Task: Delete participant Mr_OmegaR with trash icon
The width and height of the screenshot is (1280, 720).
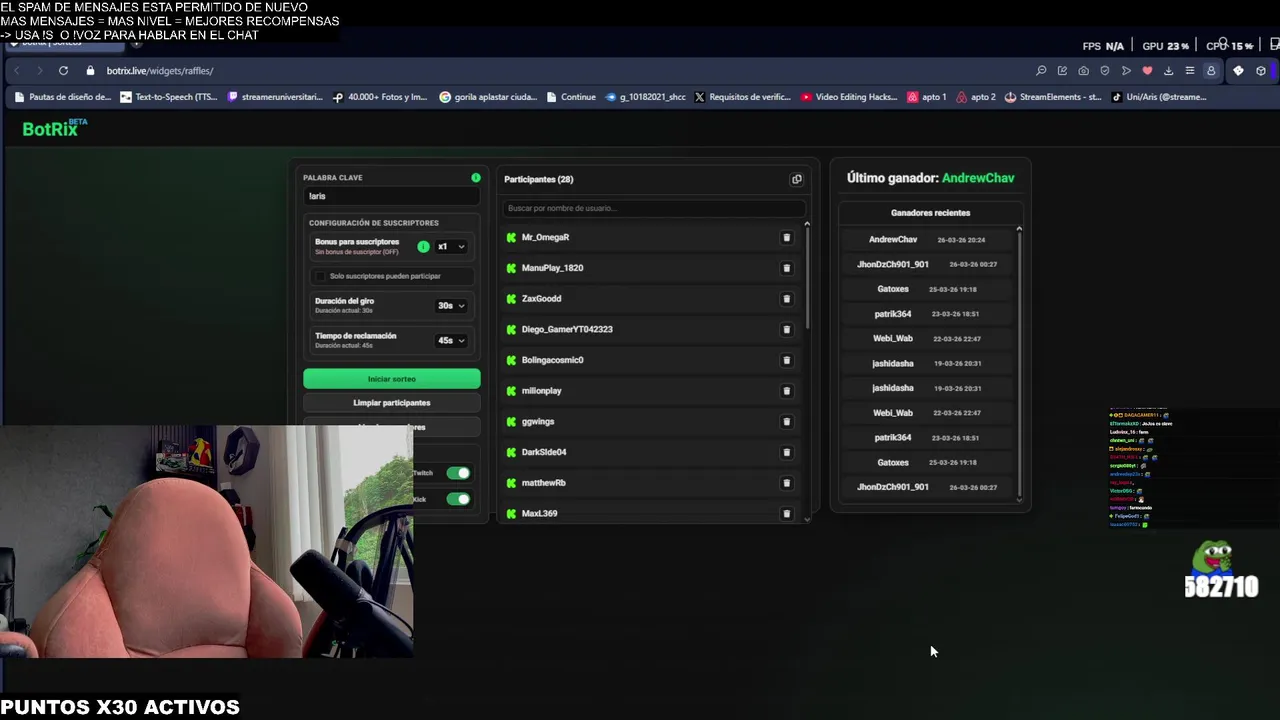Action: point(786,238)
